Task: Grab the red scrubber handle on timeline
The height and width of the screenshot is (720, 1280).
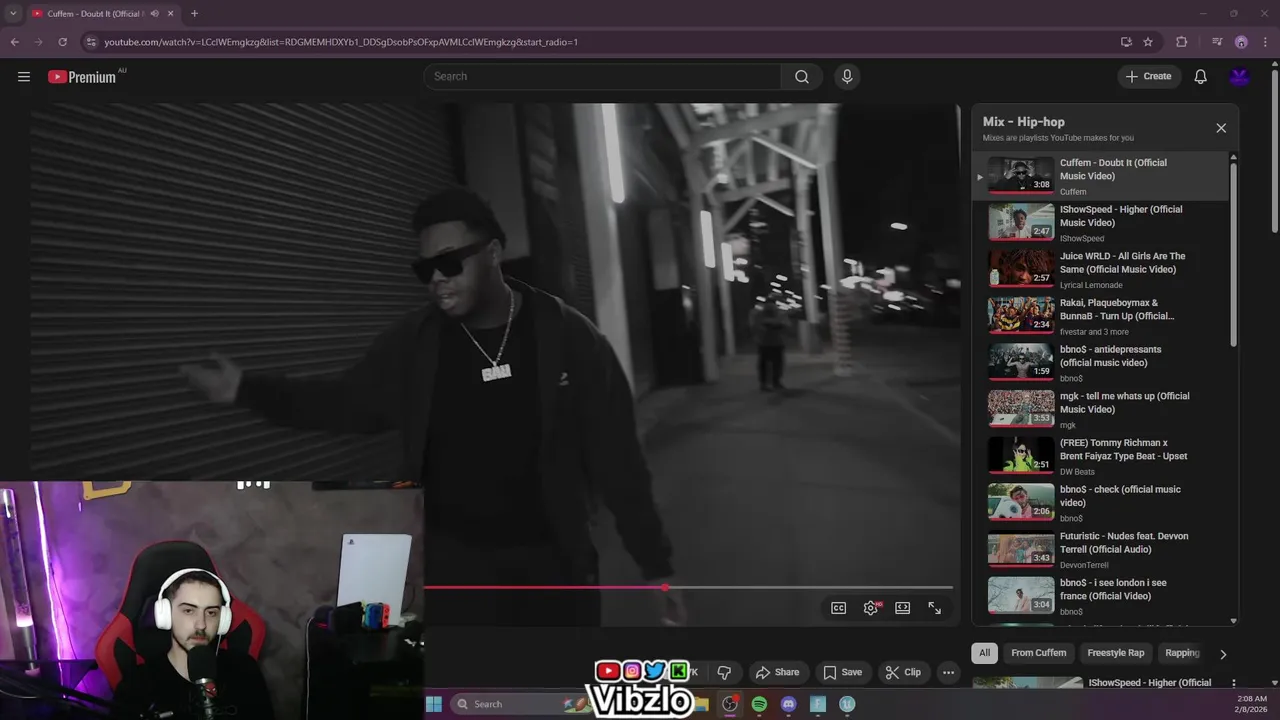Action: pos(666,587)
